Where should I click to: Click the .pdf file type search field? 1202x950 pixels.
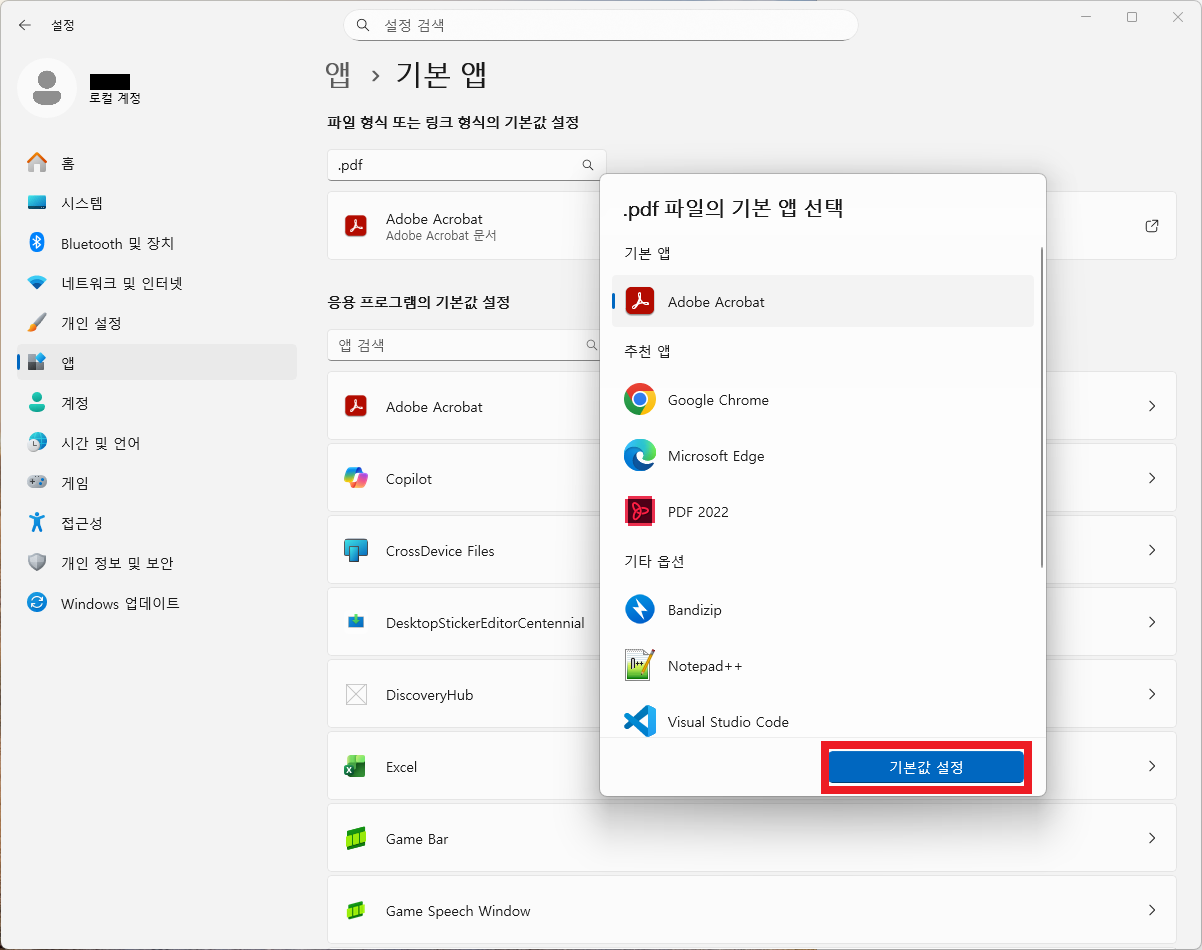click(466, 165)
